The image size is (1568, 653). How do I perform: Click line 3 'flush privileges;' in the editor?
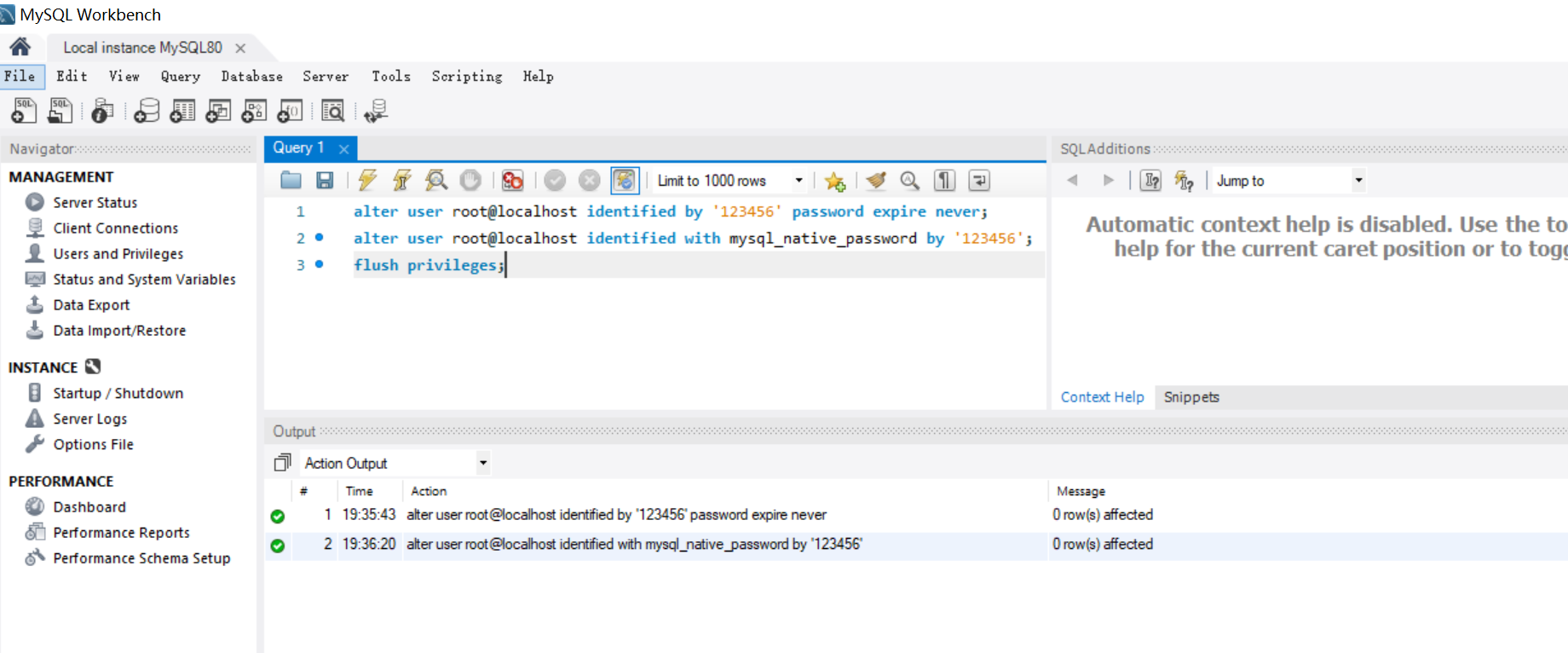[x=429, y=265]
